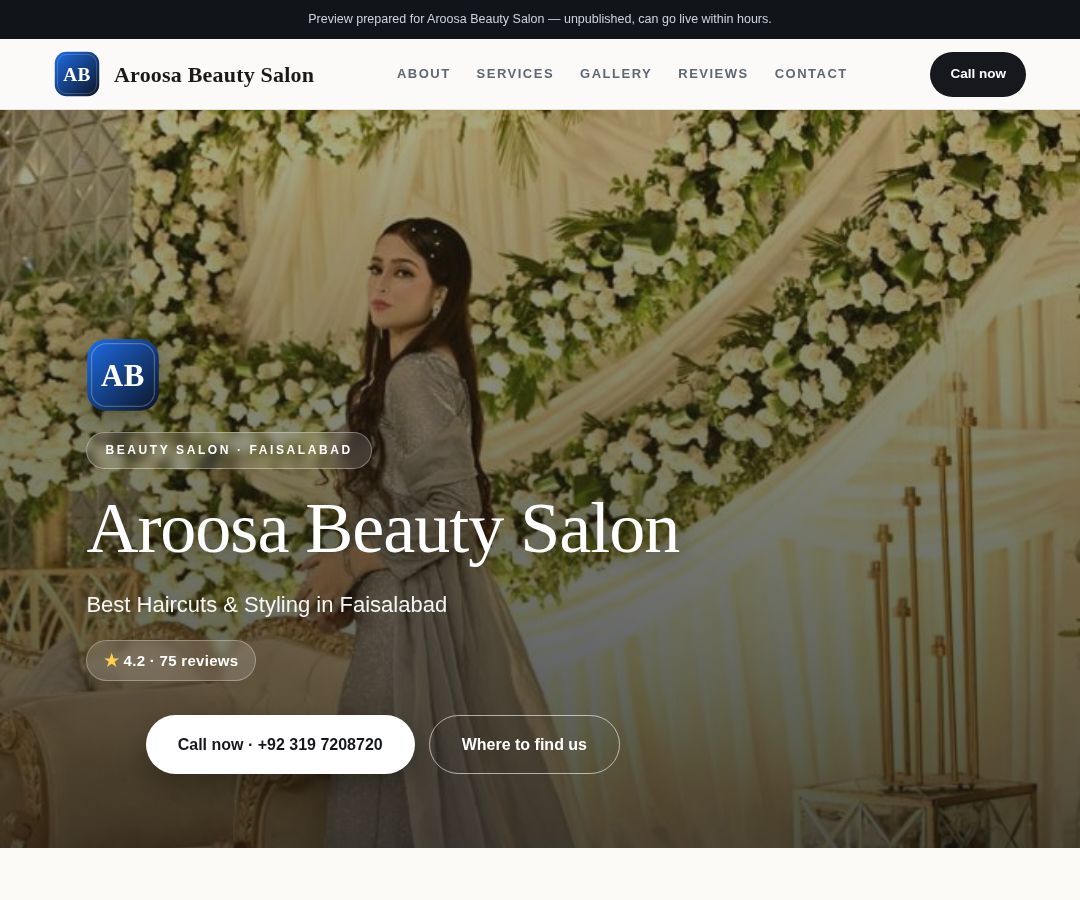Click the Where to find us button
Screen dimensions: 1080x900
(524, 744)
